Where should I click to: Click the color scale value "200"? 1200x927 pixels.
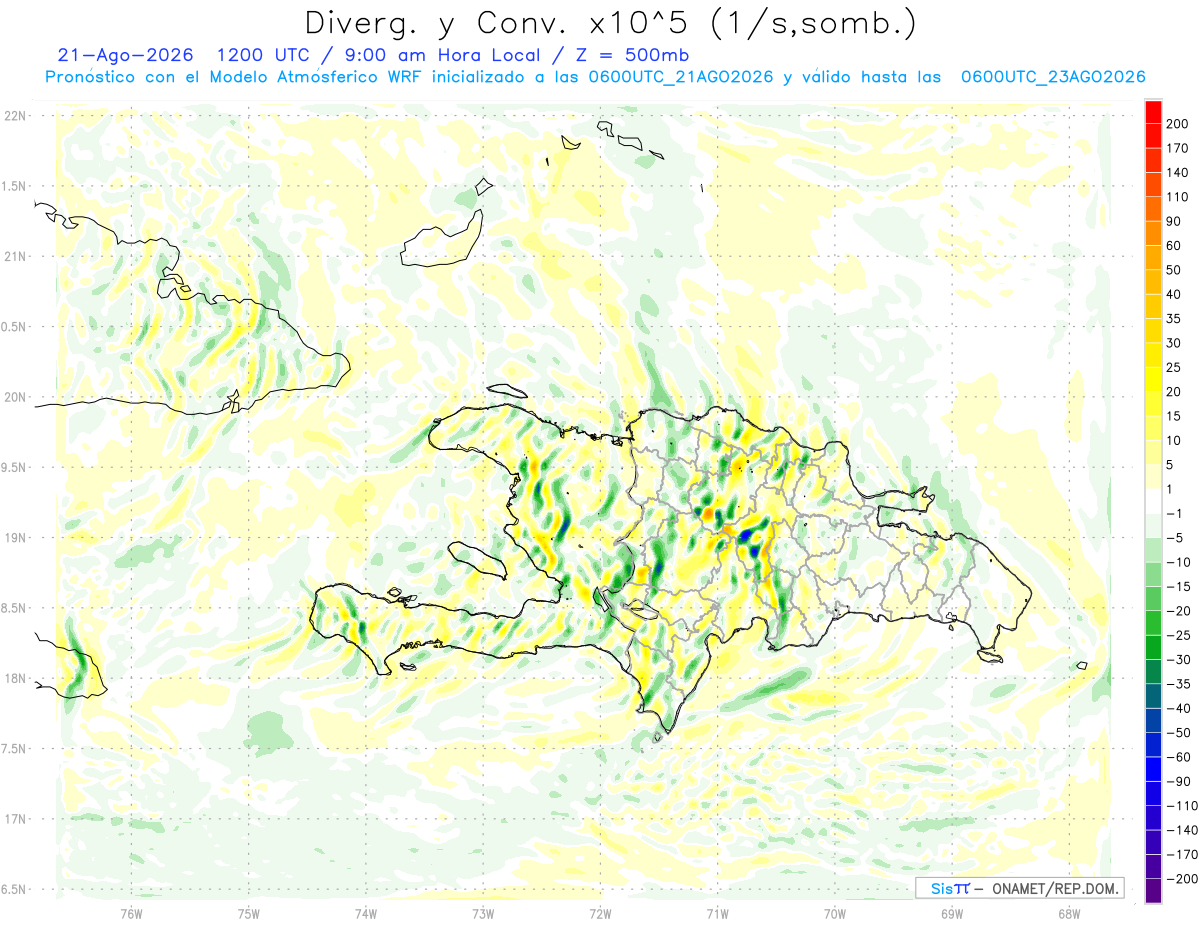tap(1178, 124)
